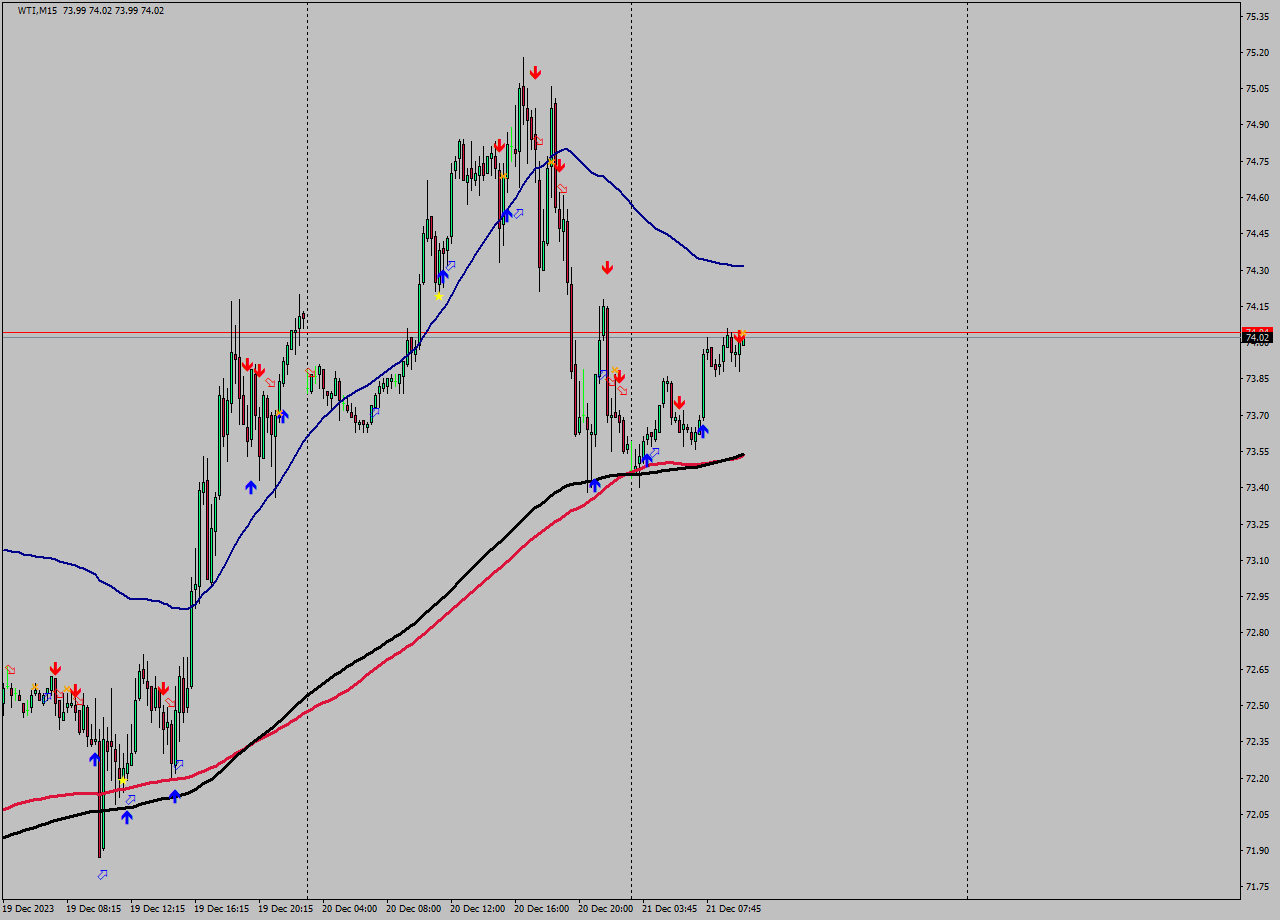The image size is (1280, 920).
Task: Click price label 73.40 on the scale
Action: (x=1257, y=488)
